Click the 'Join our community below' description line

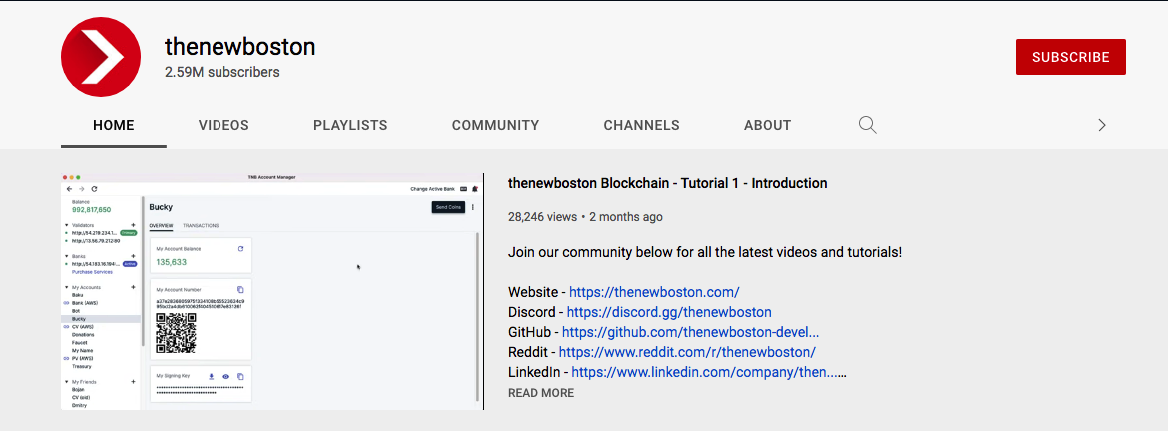[x=705, y=252]
